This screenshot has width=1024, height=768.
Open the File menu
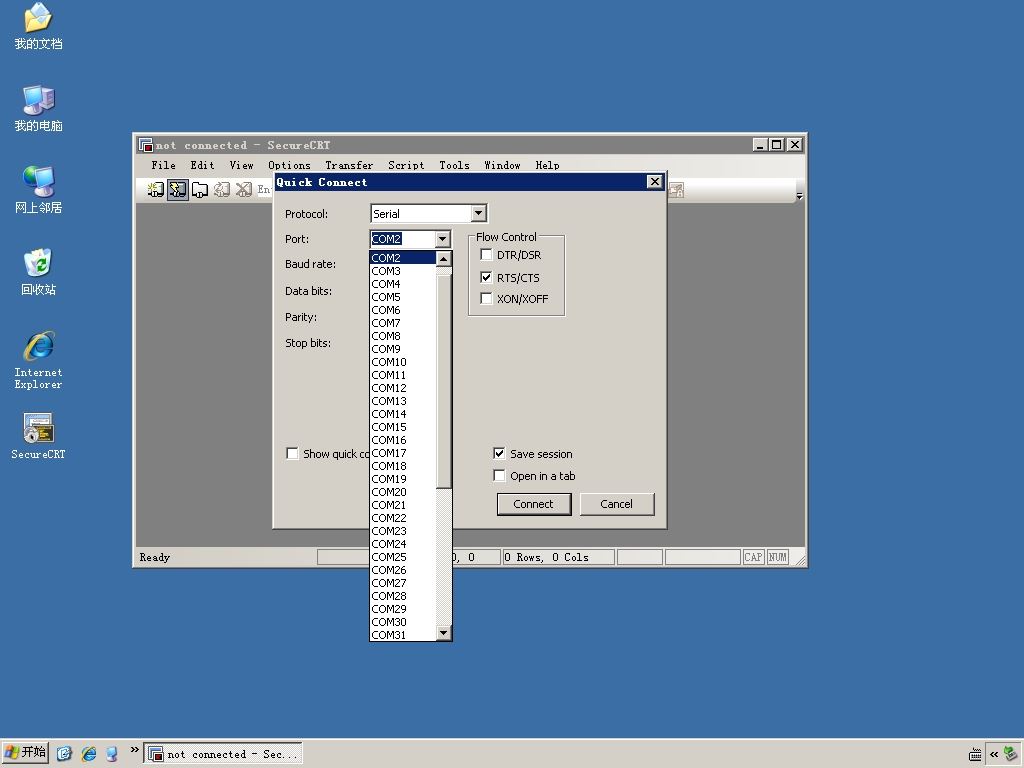163,165
